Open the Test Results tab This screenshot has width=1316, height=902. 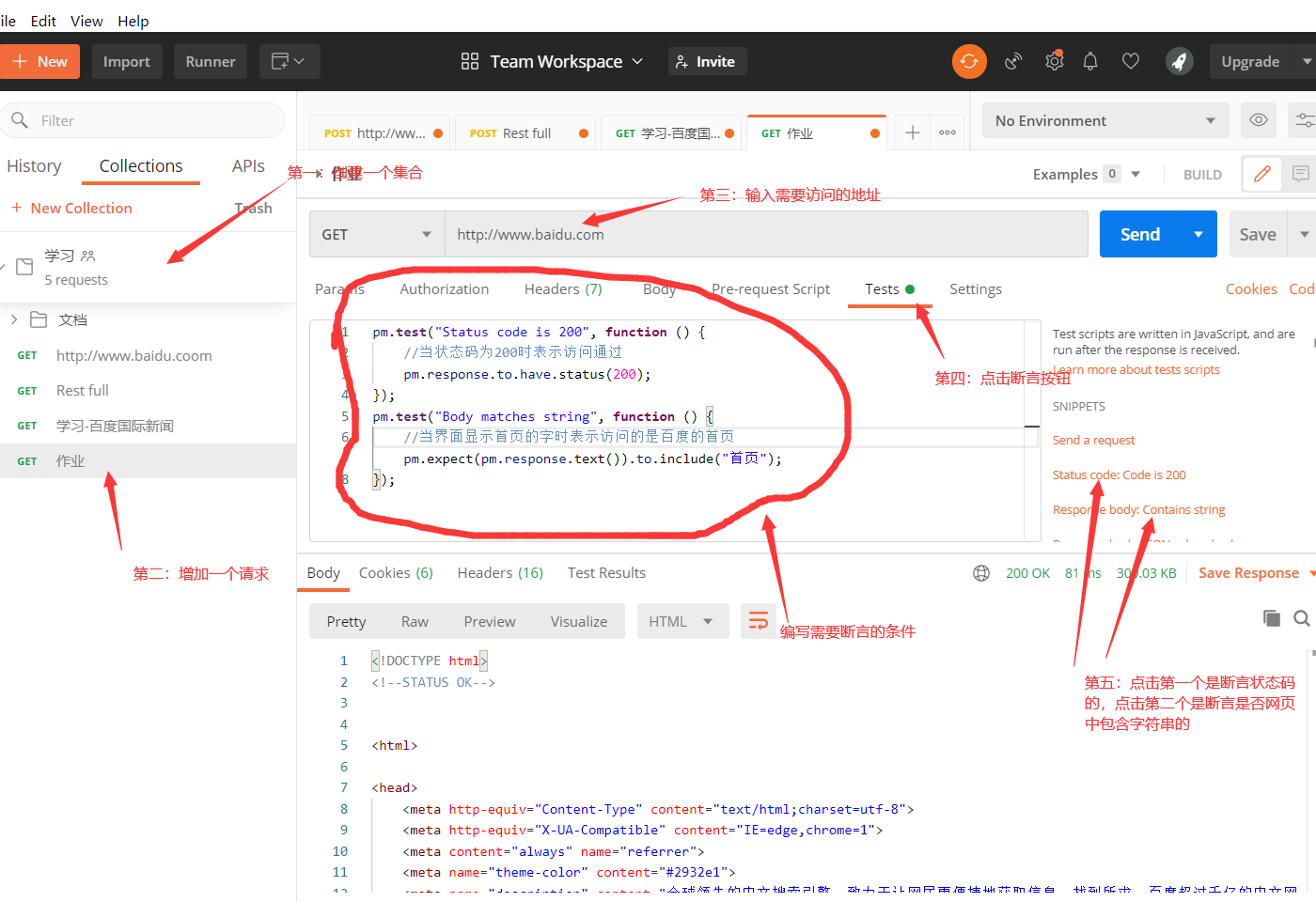point(606,573)
